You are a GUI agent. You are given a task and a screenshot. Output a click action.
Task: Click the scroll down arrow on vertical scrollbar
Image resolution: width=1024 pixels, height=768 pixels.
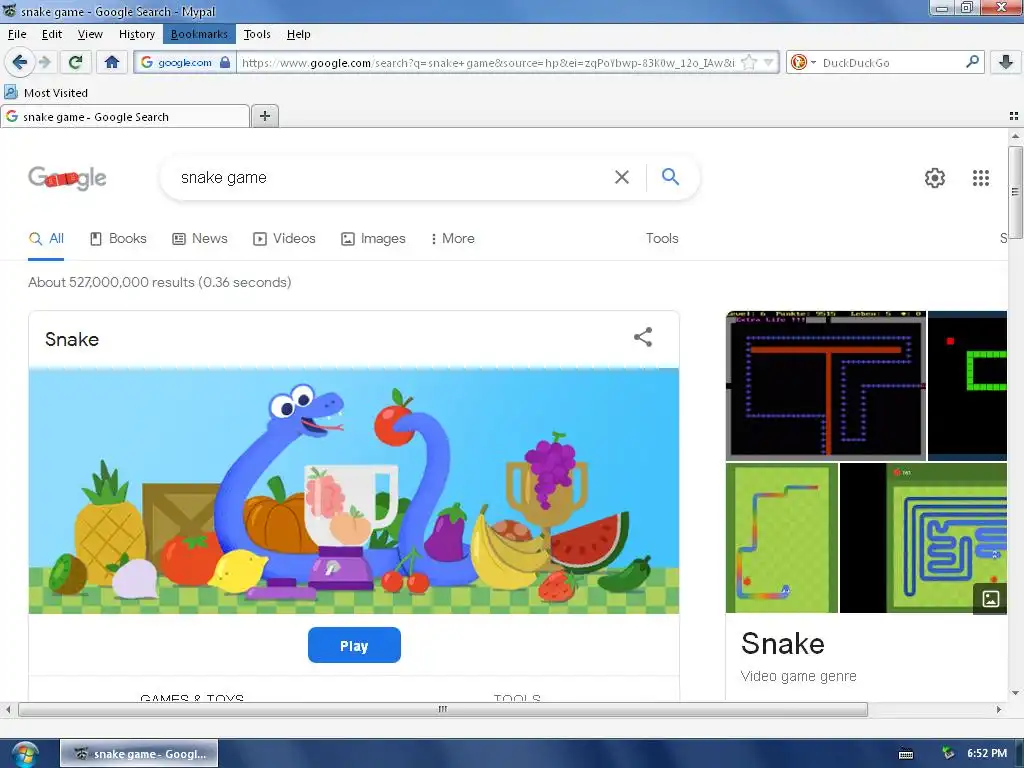click(x=1015, y=693)
